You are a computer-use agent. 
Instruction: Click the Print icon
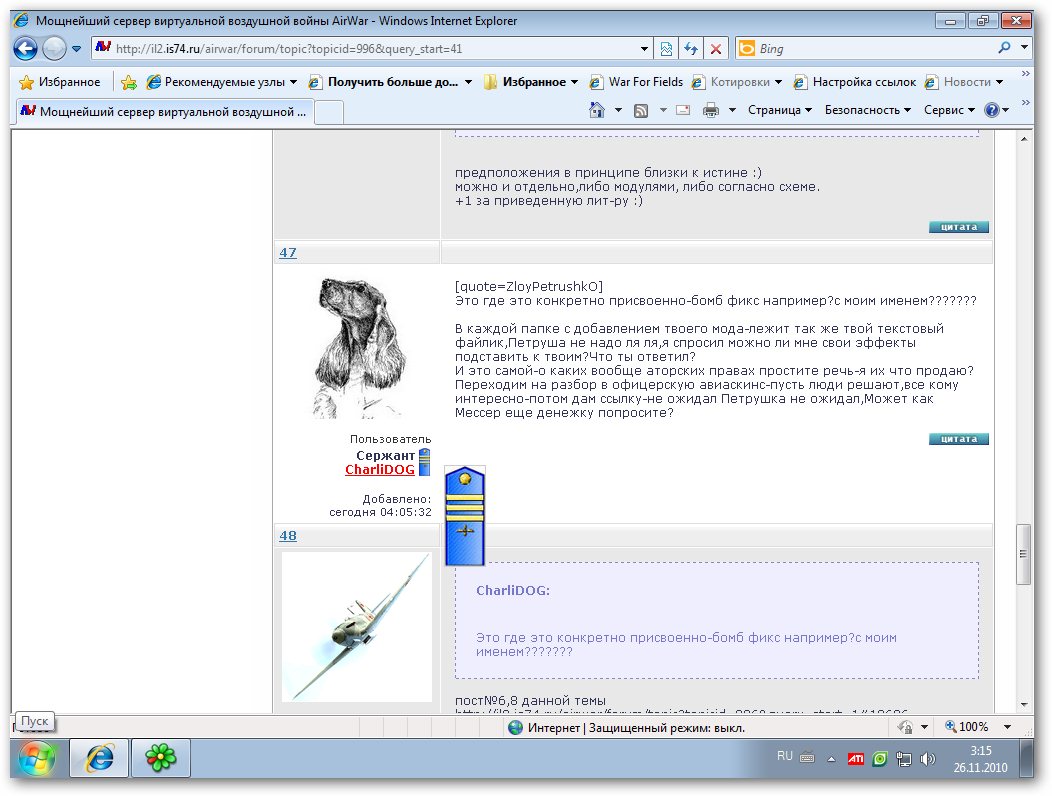[711, 110]
